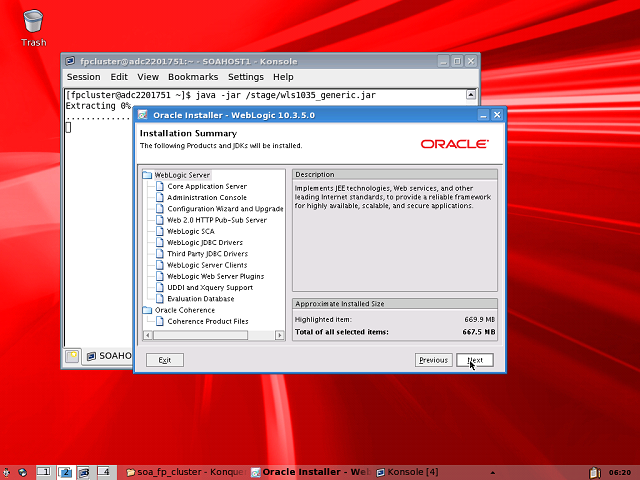The image size is (640, 480).
Task: Click the Konsole window title icon
Action: [x=70, y=61]
